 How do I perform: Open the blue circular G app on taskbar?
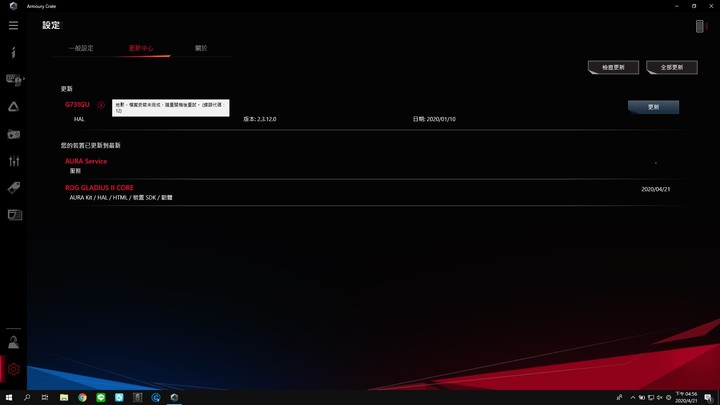point(156,397)
